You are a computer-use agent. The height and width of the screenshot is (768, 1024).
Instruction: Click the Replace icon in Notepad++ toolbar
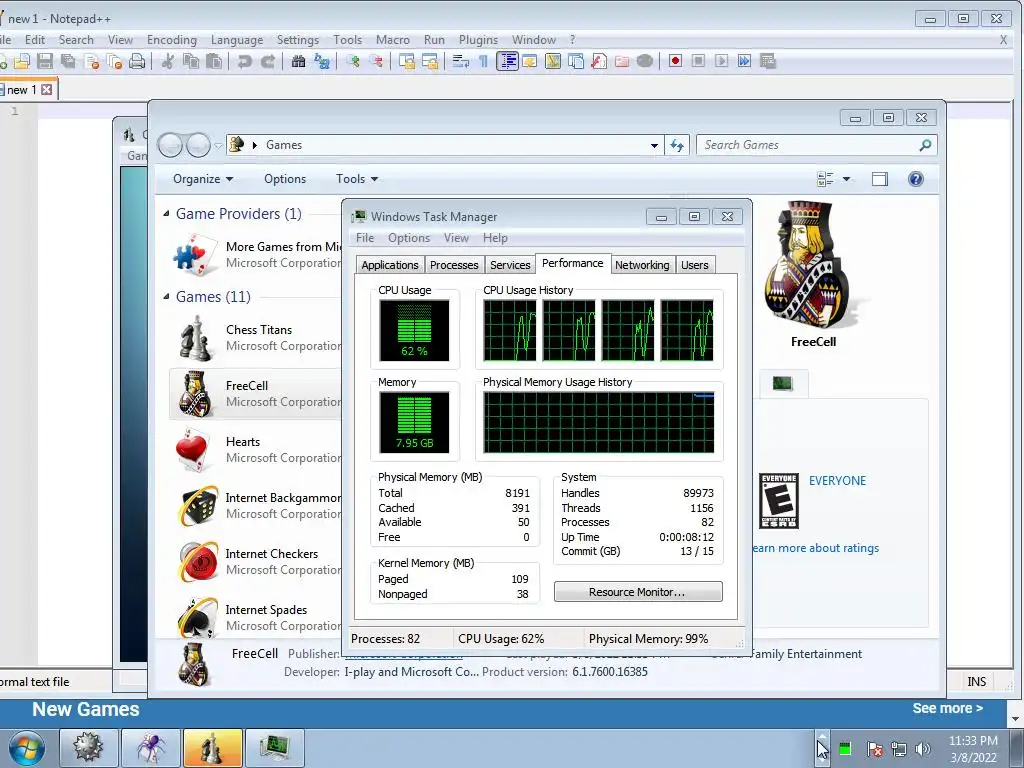pyautogui.click(x=322, y=61)
